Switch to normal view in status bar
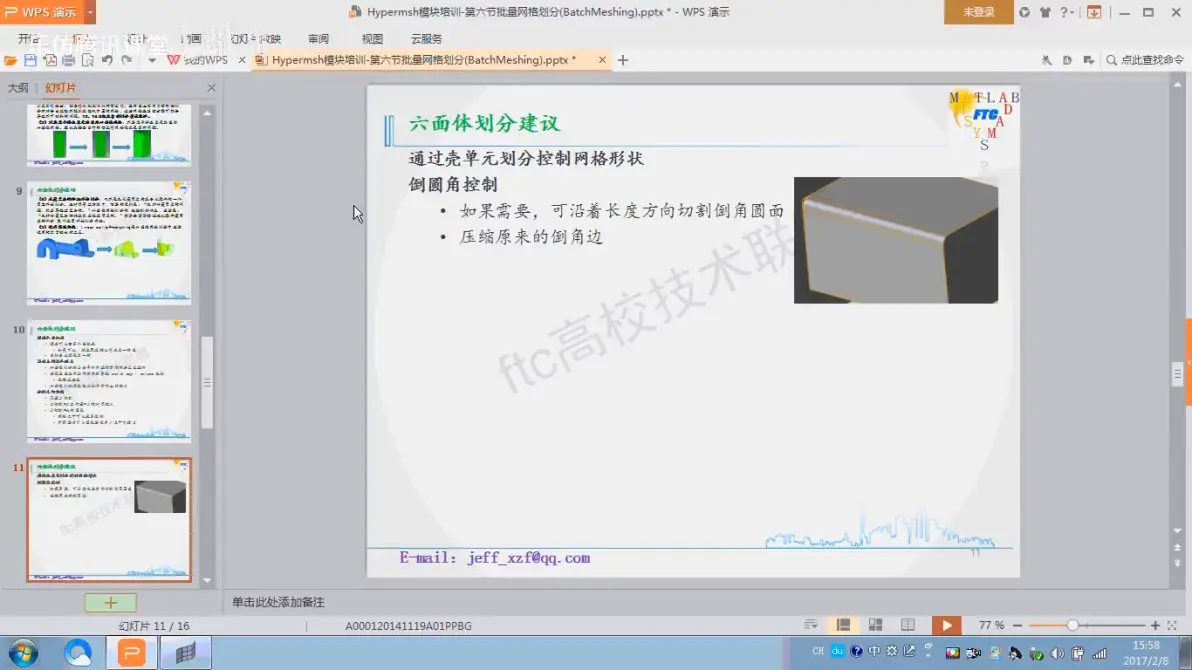The height and width of the screenshot is (670, 1192). click(843, 625)
